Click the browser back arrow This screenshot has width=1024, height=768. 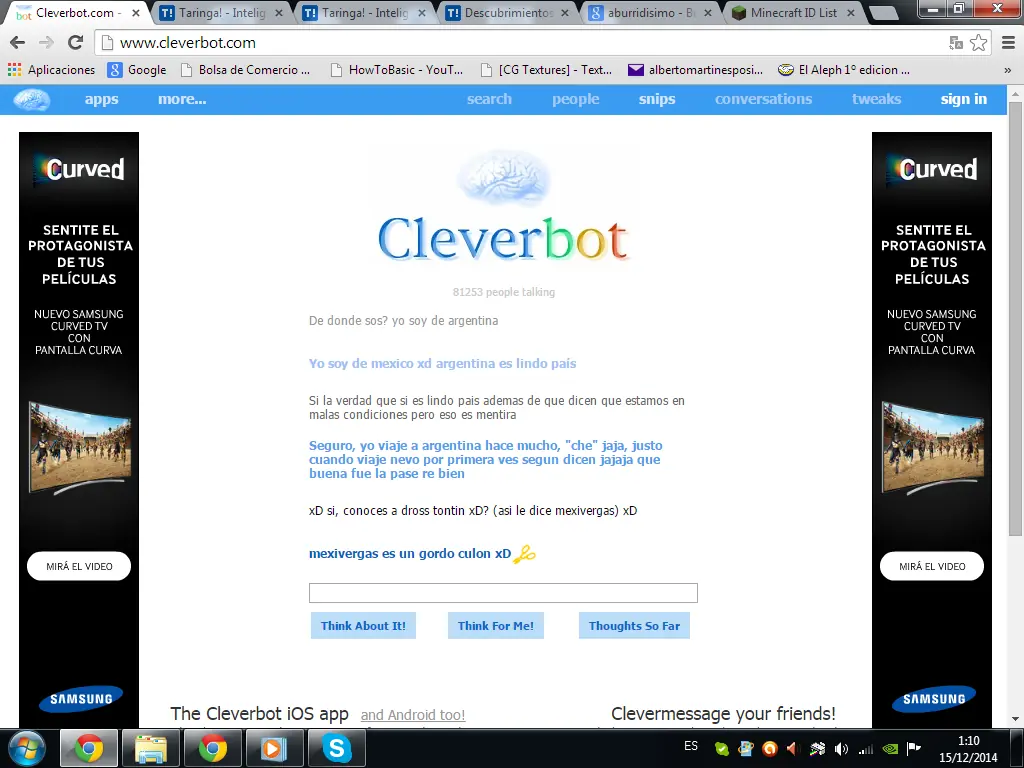[x=18, y=42]
